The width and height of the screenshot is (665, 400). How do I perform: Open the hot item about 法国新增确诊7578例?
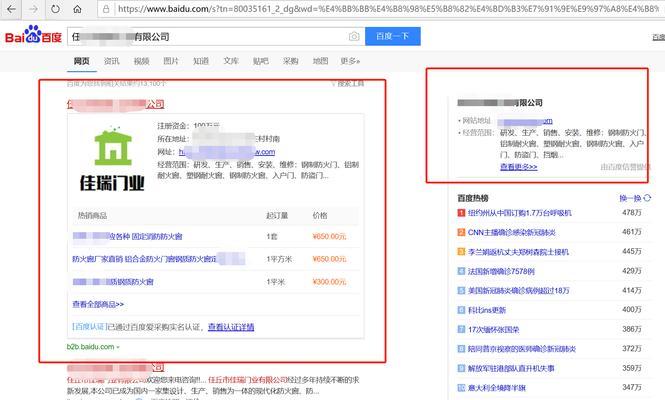pyautogui.click(x=501, y=271)
